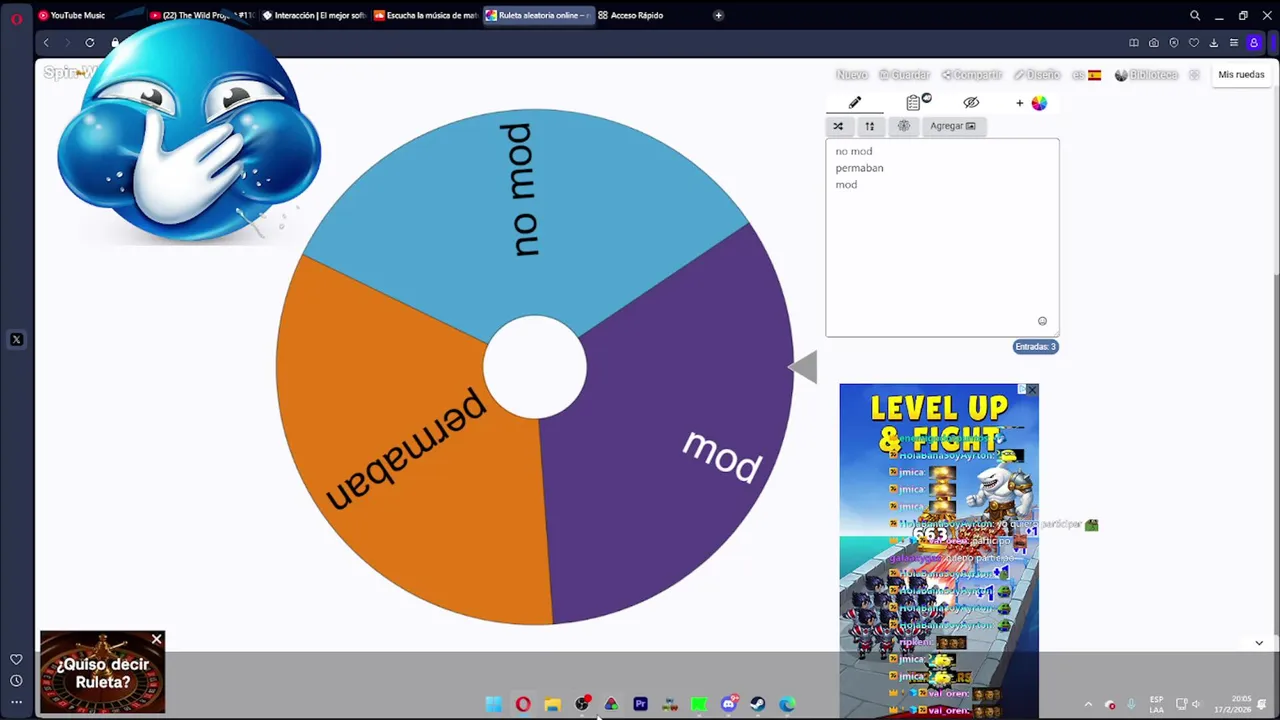Image resolution: width=1280 pixels, height=720 pixels.
Task: Click address bar heart bookmark icon
Action: (1194, 43)
